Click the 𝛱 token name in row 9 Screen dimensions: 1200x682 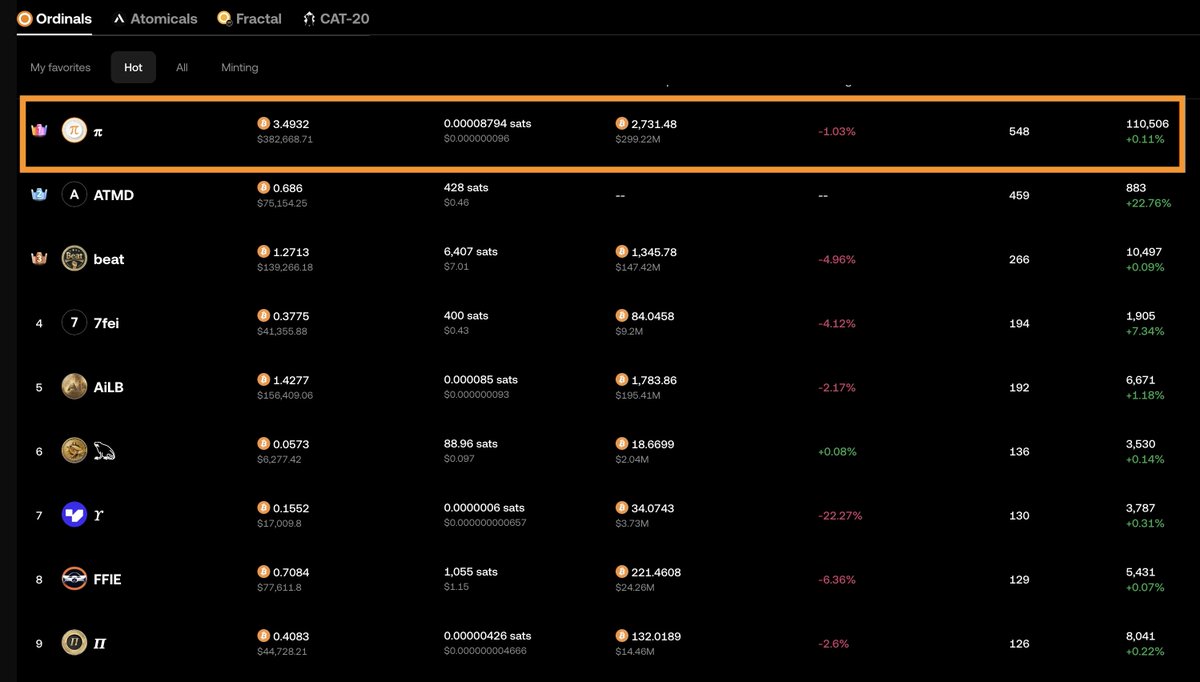[99, 644]
